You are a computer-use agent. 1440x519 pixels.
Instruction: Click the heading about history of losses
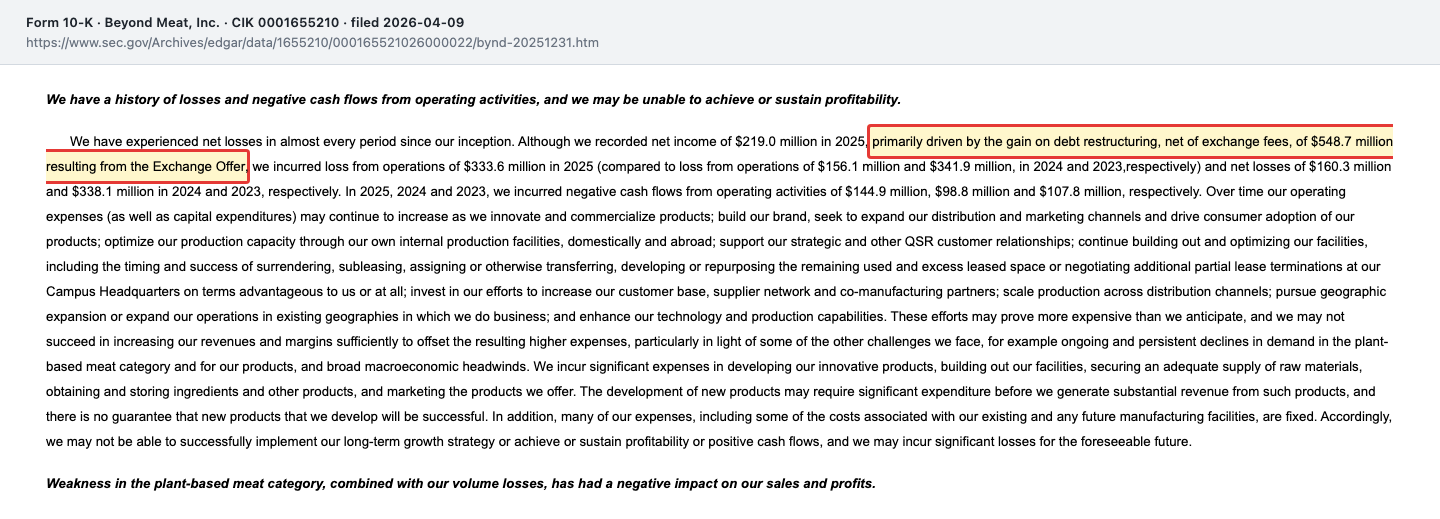tap(474, 99)
